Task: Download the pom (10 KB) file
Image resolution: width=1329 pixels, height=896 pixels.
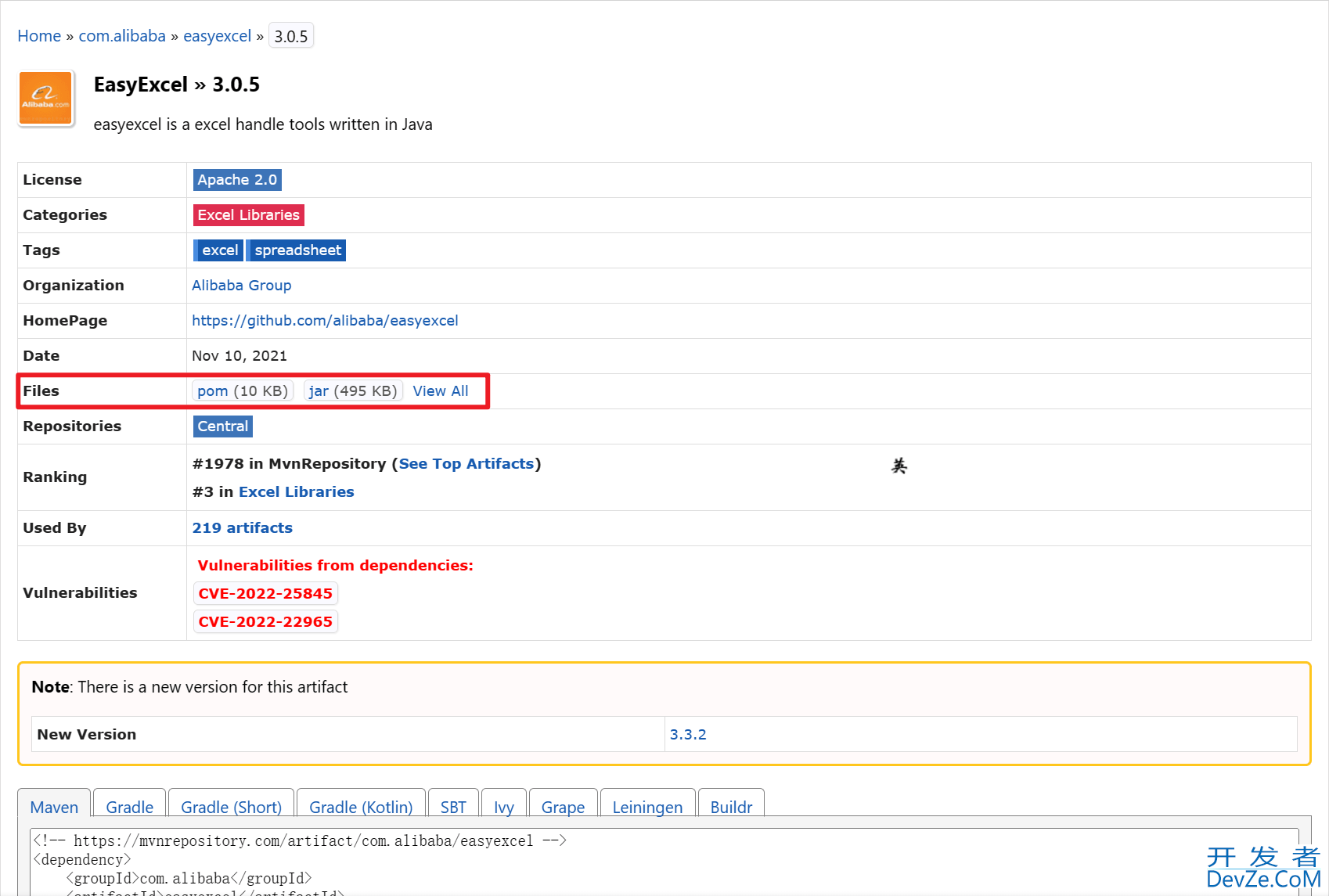Action: pyautogui.click(x=243, y=390)
